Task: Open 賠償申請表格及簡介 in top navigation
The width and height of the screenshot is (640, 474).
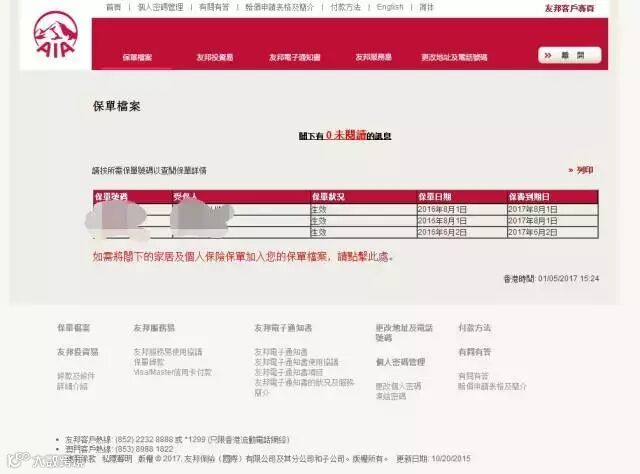Action: [x=280, y=7]
